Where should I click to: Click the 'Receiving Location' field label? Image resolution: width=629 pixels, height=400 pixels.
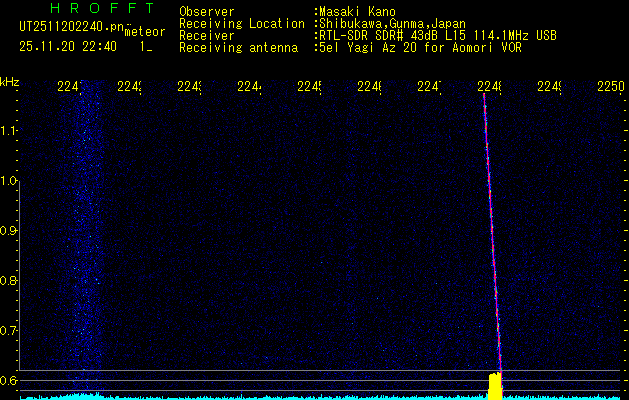(x=241, y=23)
